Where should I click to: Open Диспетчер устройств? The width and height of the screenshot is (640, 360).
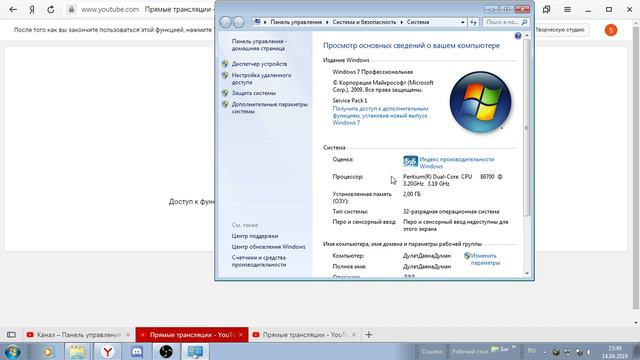[259, 64]
